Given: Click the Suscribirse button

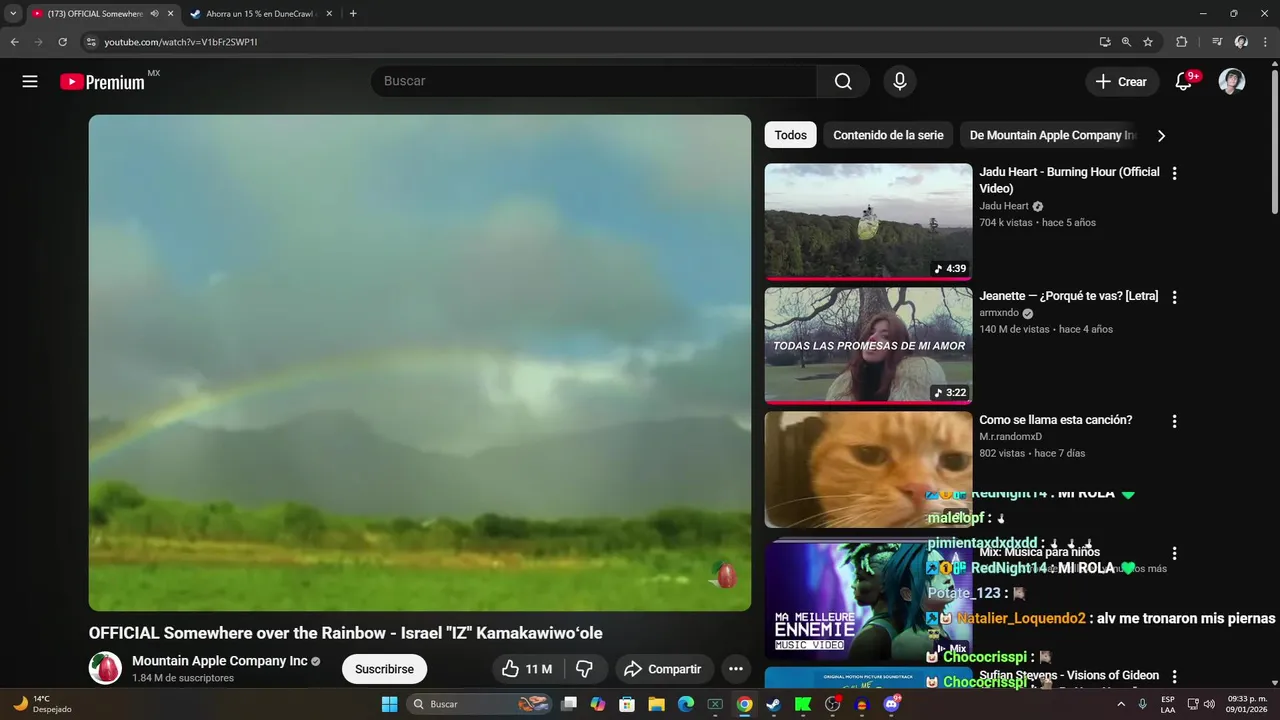Looking at the screenshot, I should pos(384,669).
